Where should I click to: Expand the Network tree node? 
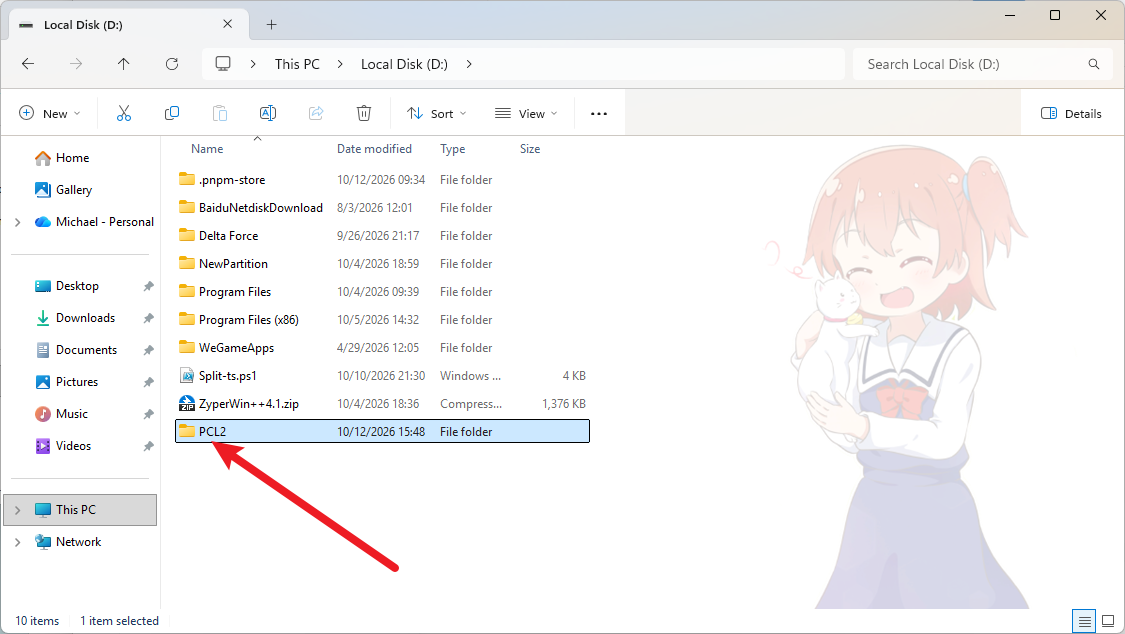point(18,542)
